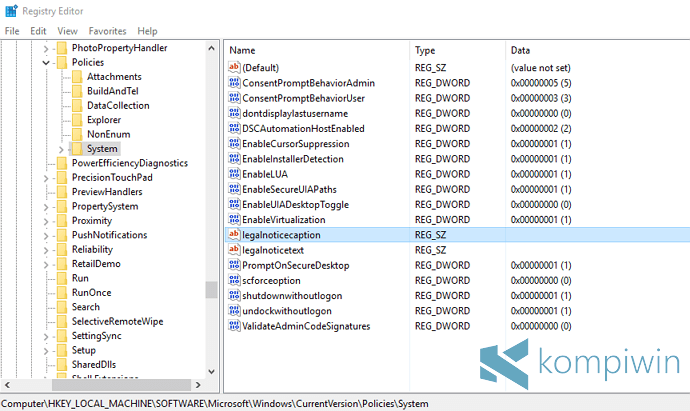
Task: Select the DataCollection key label
Action: point(118,106)
